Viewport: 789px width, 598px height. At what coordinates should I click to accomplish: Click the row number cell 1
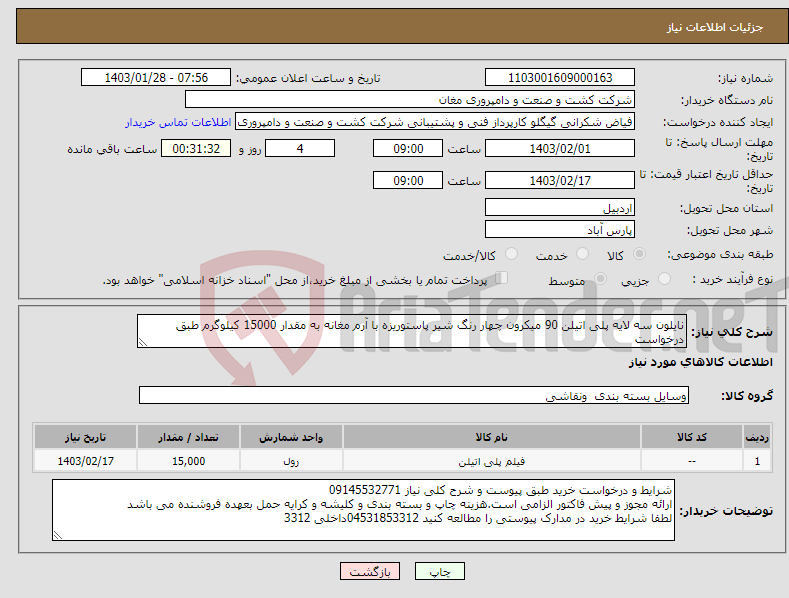tap(757, 461)
